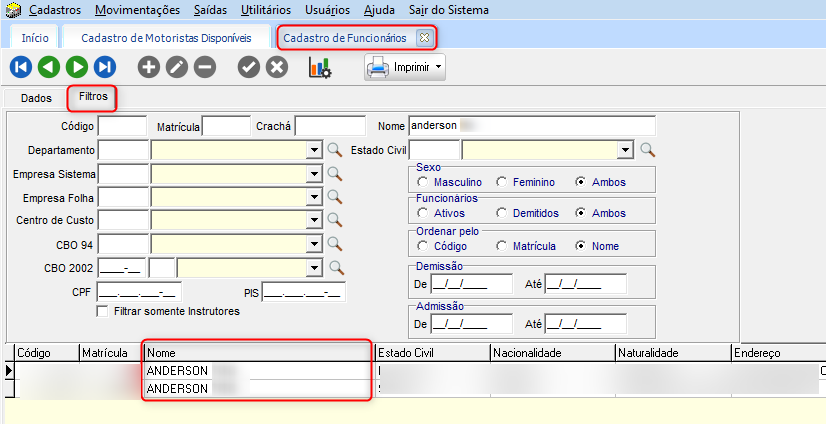Viewport: 826px width, 424px height.
Task: Select the Masculino radio button
Action: 425,183
